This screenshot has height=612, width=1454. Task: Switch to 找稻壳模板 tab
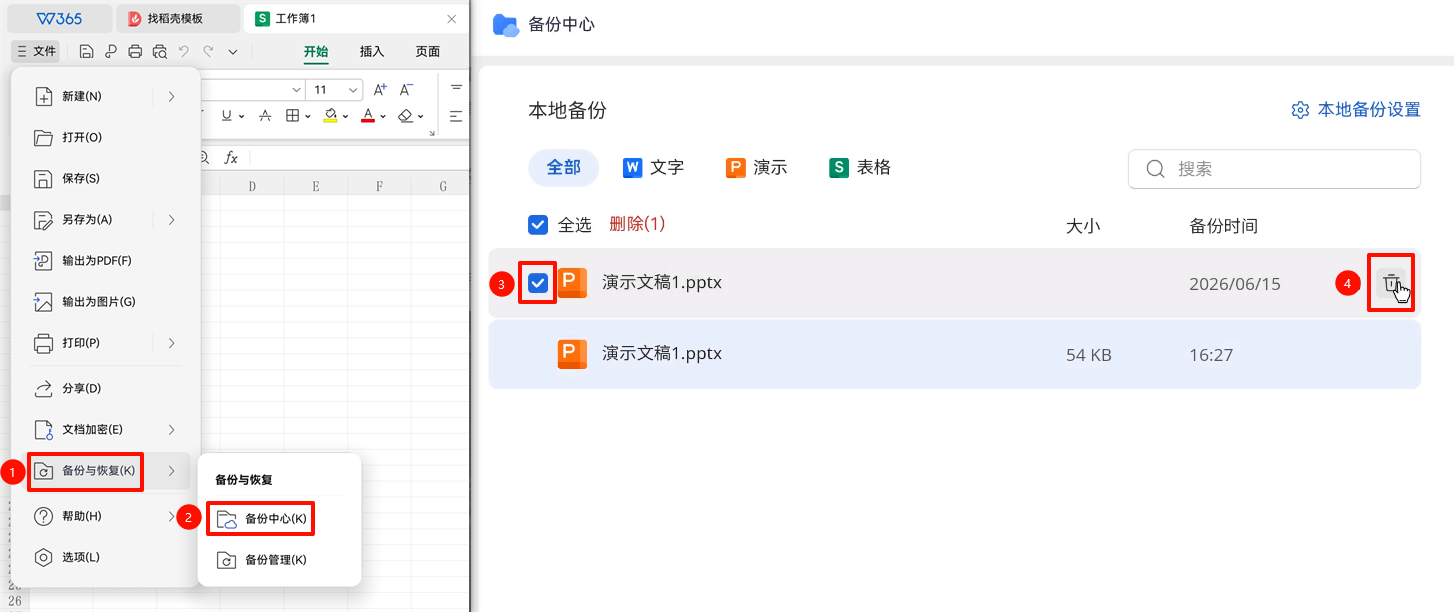[x=178, y=19]
